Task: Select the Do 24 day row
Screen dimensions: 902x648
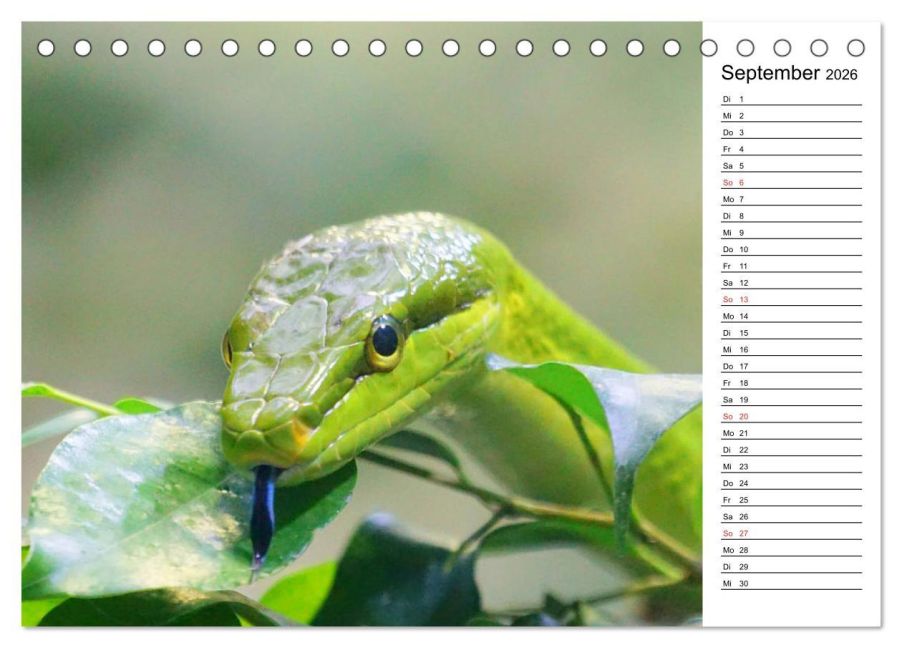Action: pyautogui.click(x=790, y=483)
